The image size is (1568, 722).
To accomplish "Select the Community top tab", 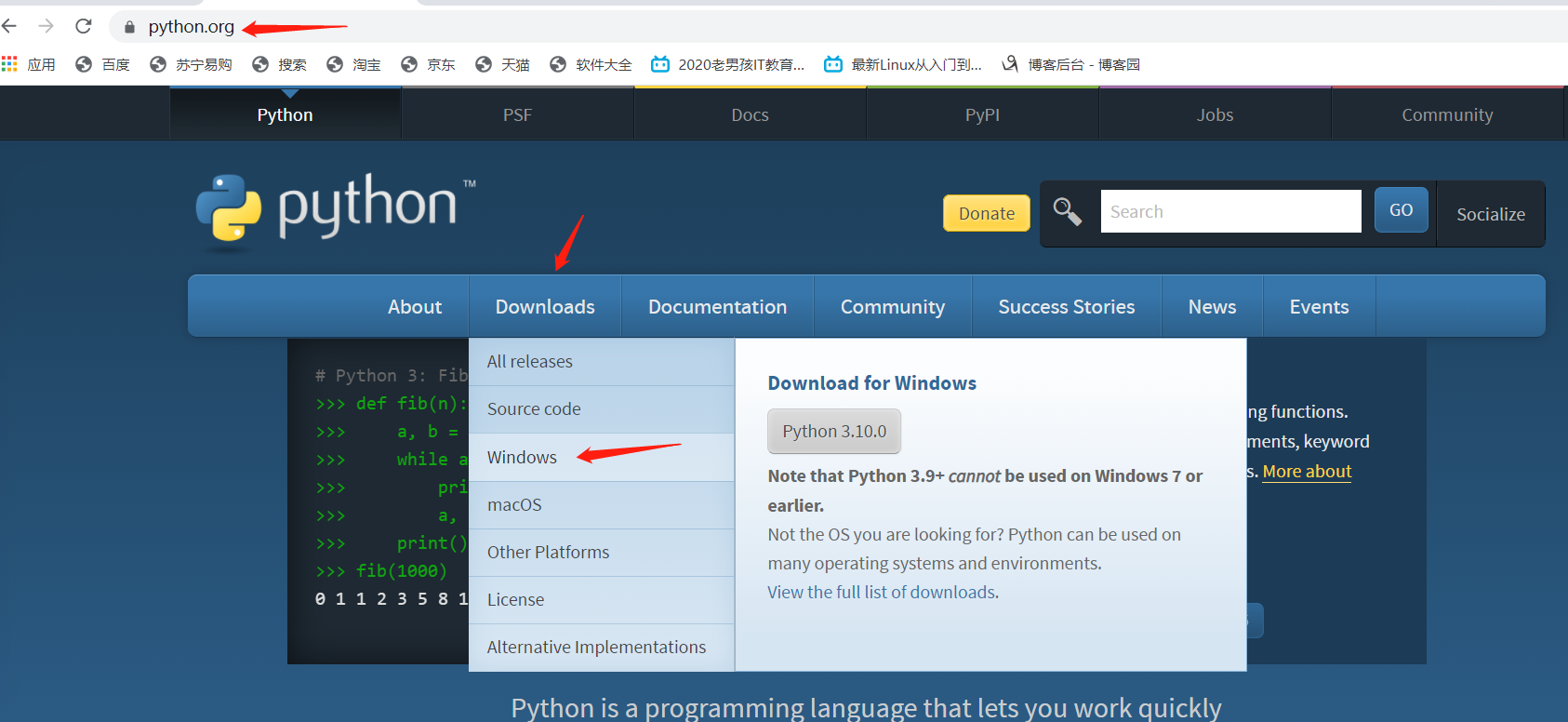I will (1448, 114).
